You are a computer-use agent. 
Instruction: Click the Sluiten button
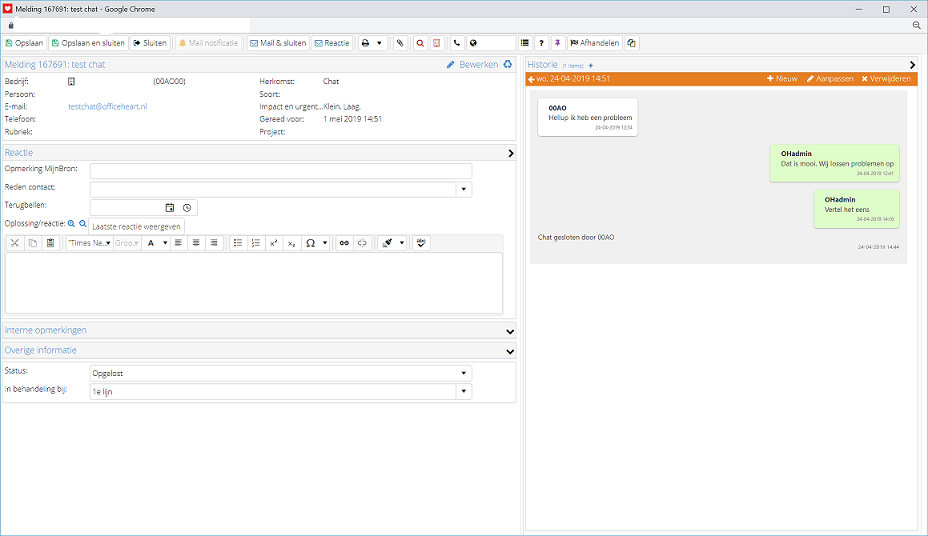click(150, 43)
